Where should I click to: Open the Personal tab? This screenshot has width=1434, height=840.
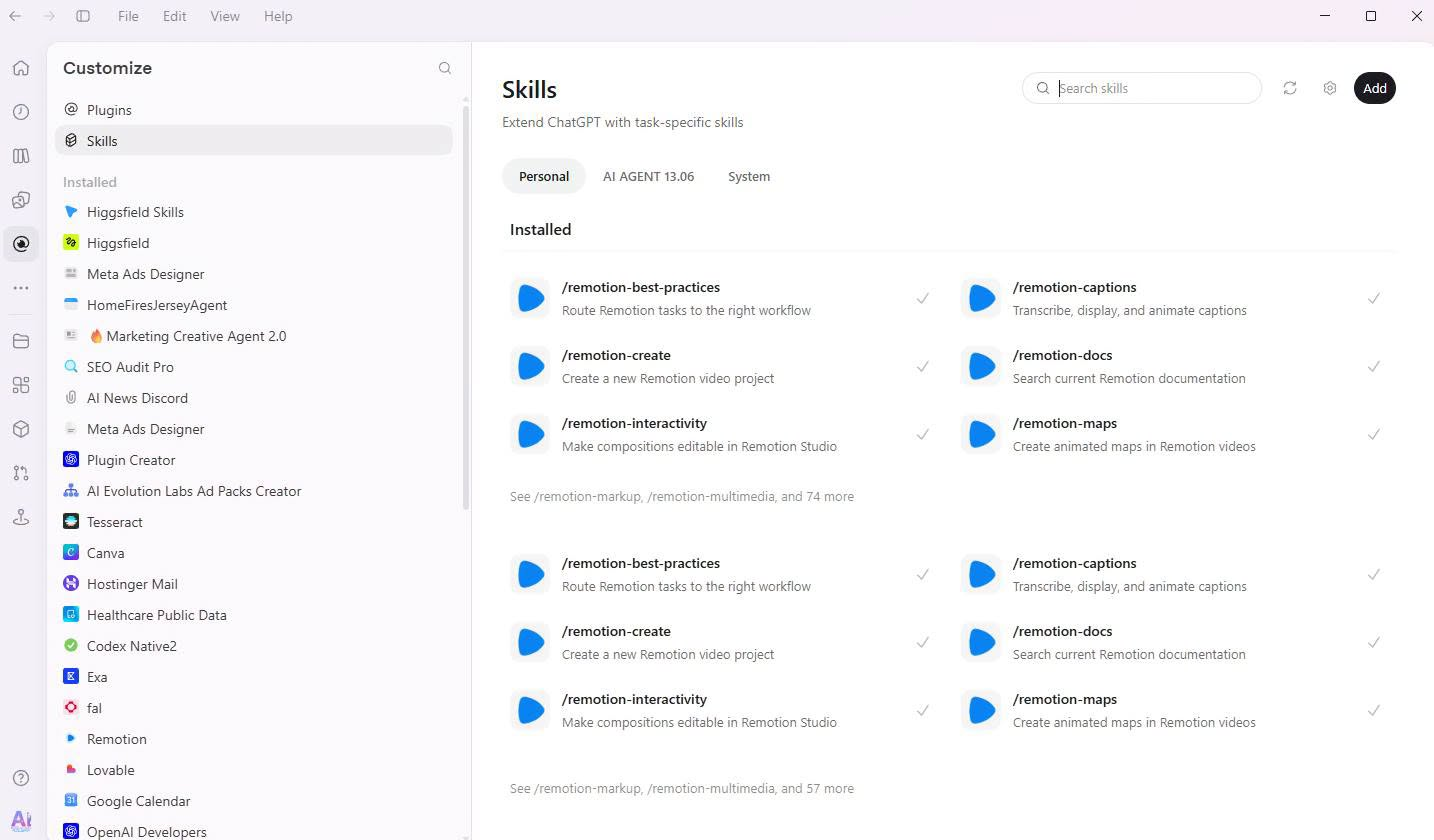tap(544, 176)
